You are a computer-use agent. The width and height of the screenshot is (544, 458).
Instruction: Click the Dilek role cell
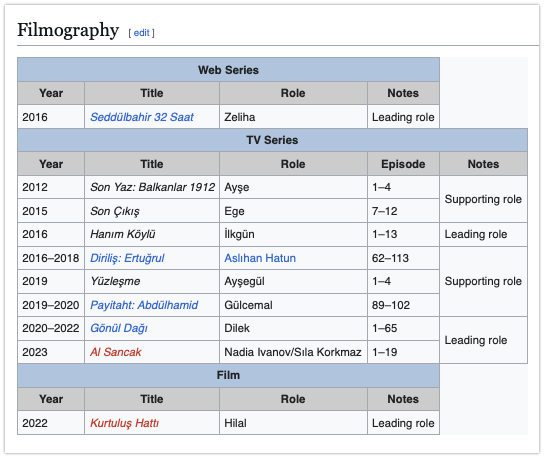coord(293,328)
